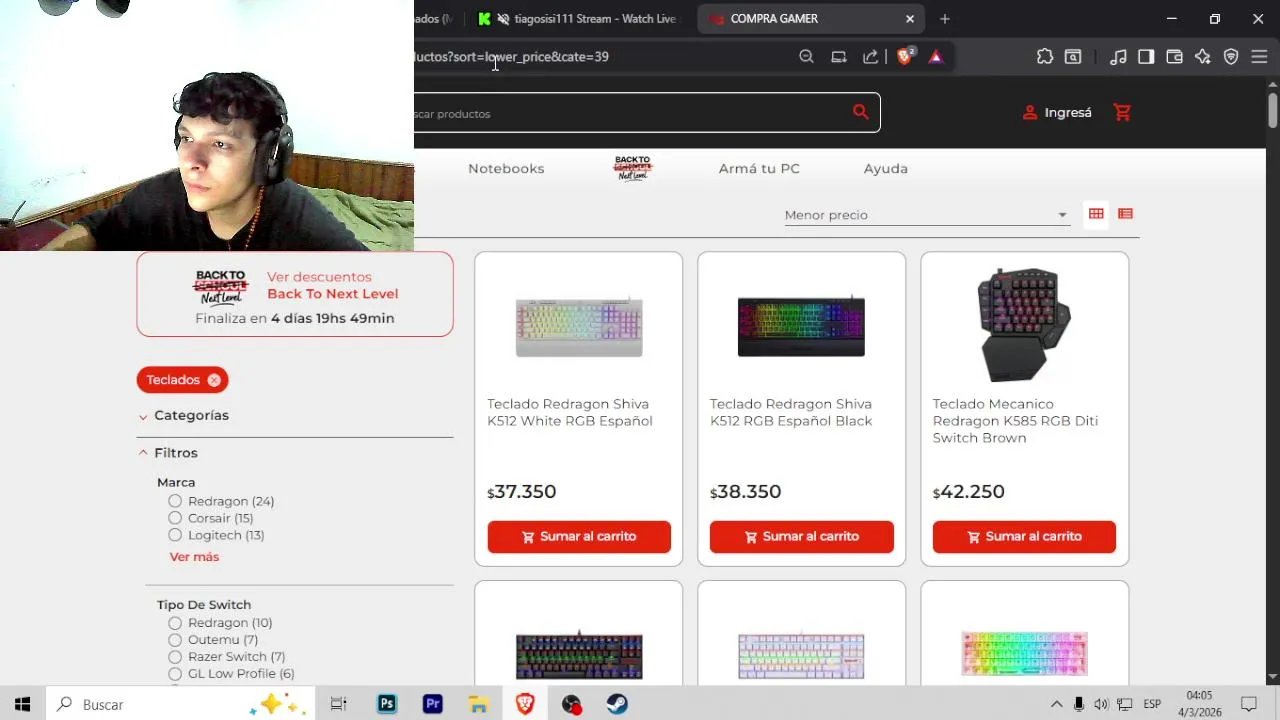Switch to list view layout
The width and height of the screenshot is (1280, 720).
tap(1125, 213)
